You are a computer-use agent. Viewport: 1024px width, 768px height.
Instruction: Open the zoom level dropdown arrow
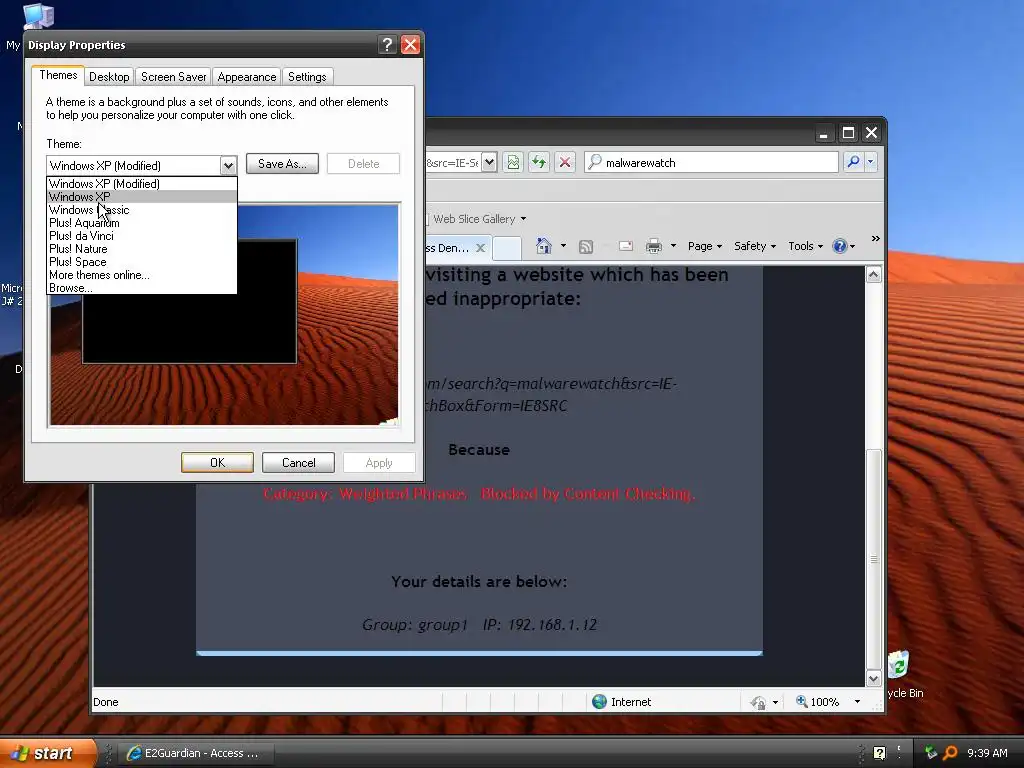click(857, 702)
